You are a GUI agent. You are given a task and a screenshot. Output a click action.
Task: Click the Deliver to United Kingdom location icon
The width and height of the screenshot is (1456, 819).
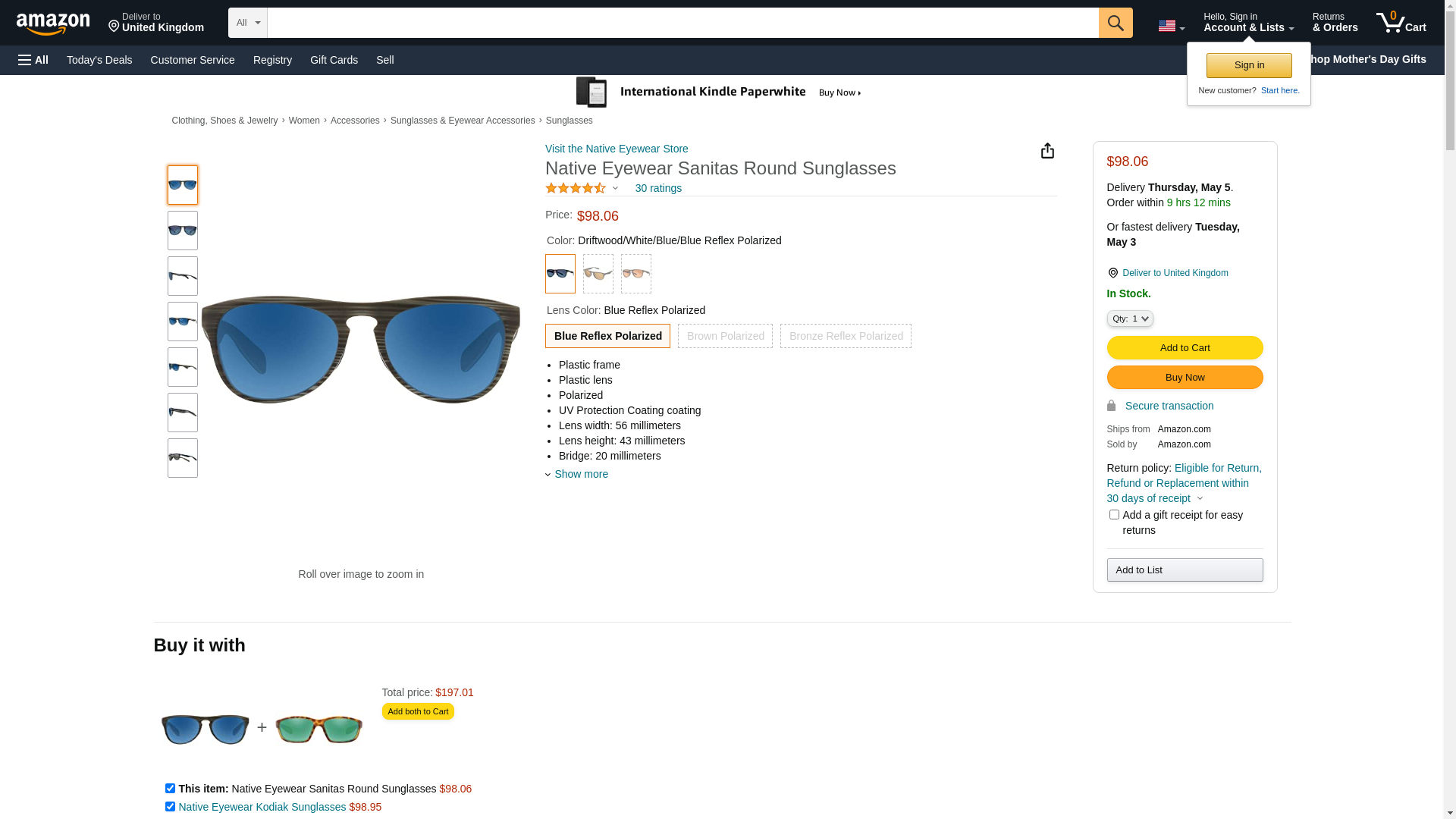[1112, 273]
